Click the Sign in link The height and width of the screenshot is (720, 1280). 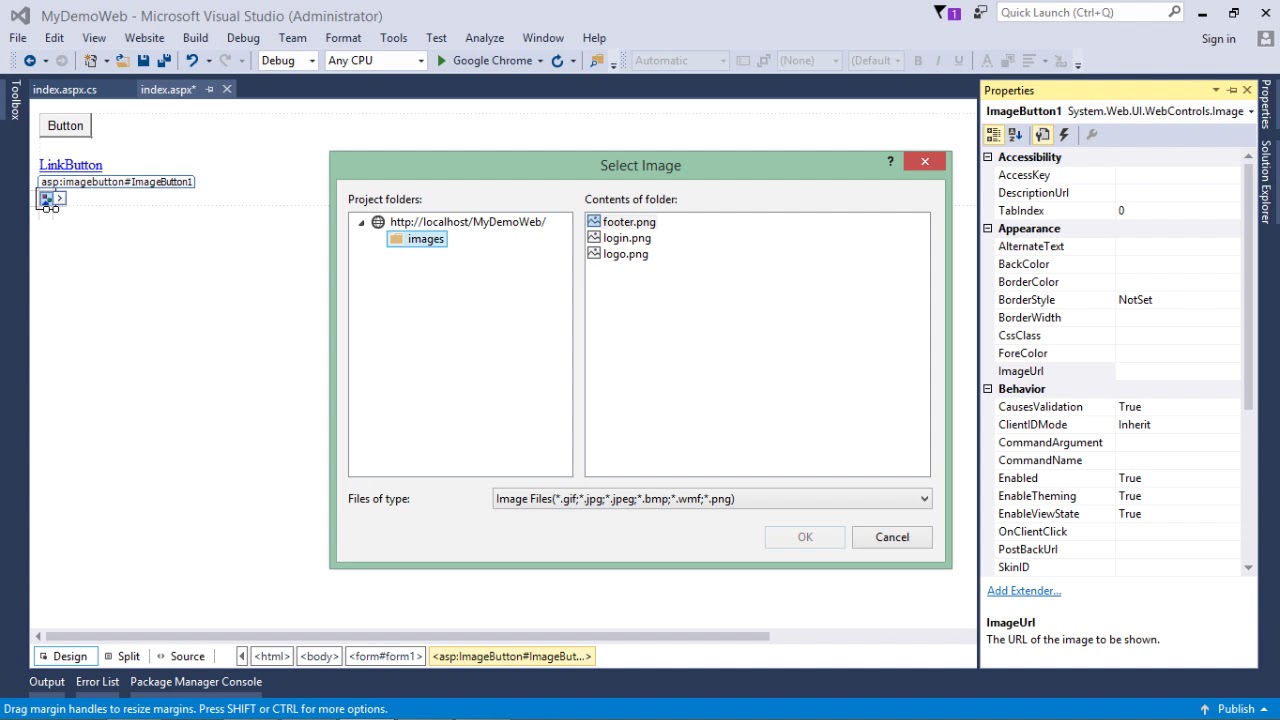[1219, 39]
